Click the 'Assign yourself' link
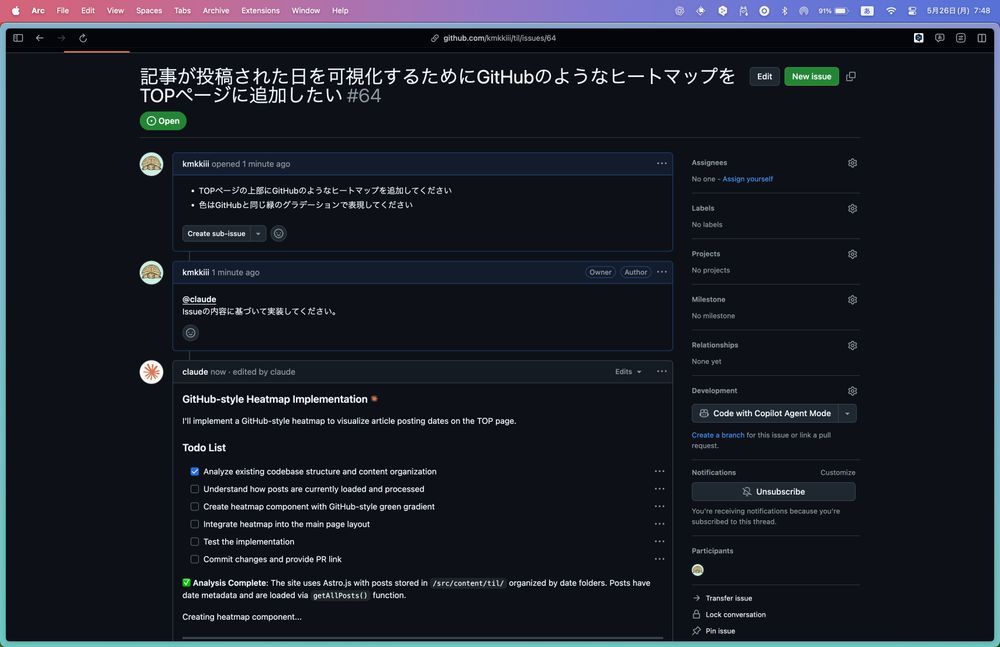The width and height of the screenshot is (1000, 647). (x=747, y=179)
